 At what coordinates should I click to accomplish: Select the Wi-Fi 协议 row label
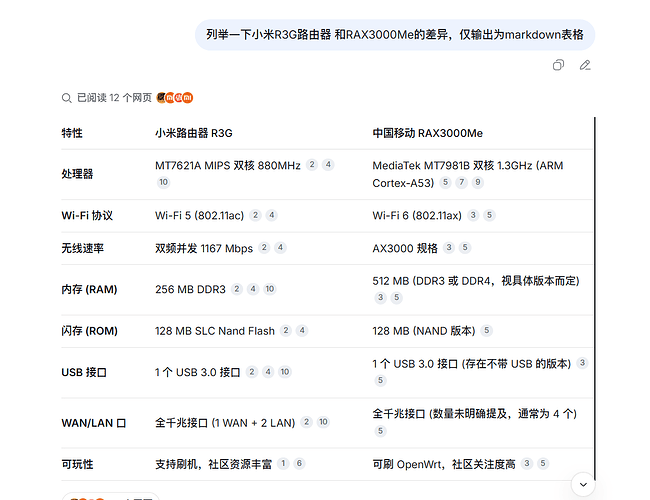87,216
